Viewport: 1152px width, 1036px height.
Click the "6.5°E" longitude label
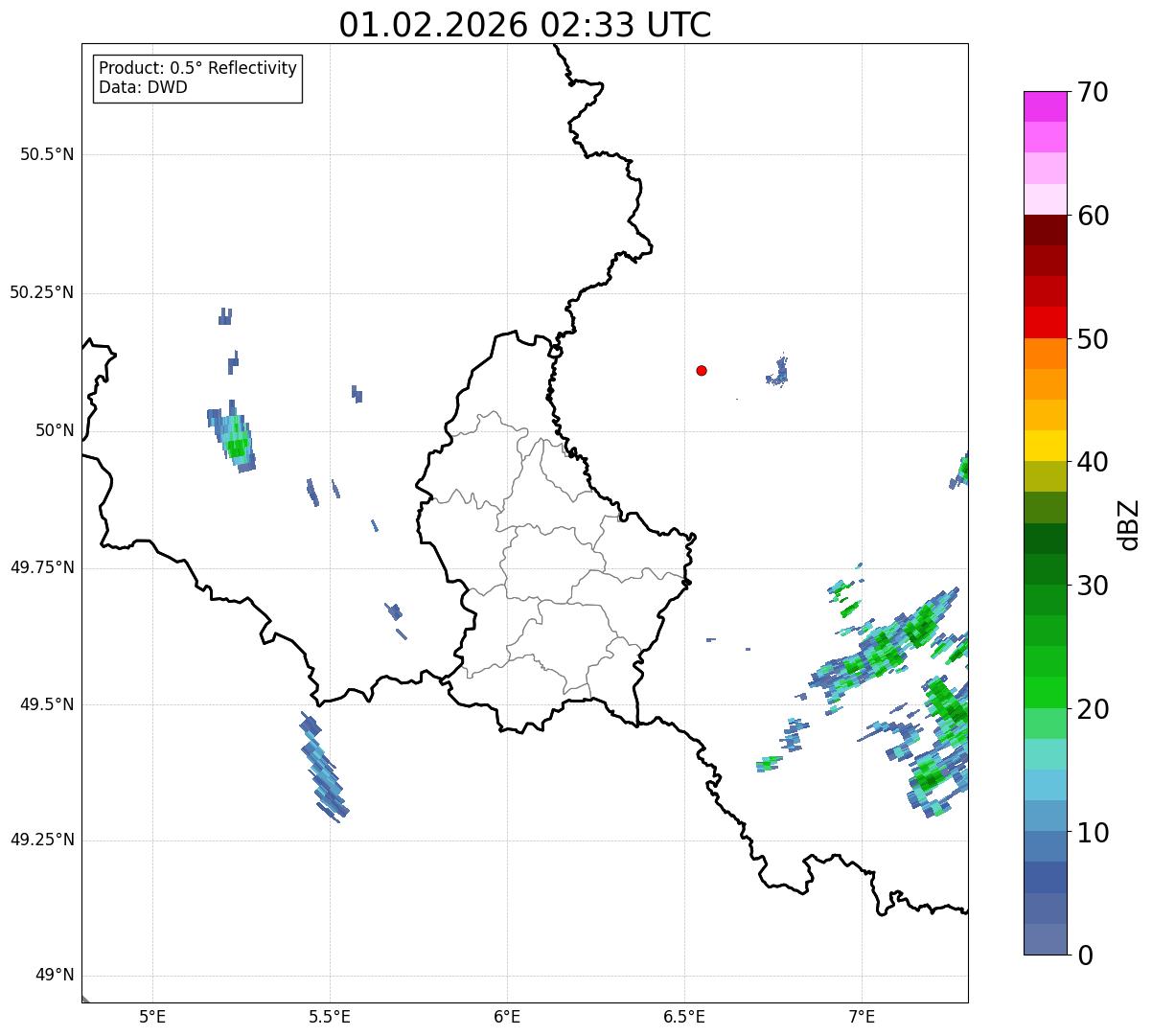point(684,1016)
